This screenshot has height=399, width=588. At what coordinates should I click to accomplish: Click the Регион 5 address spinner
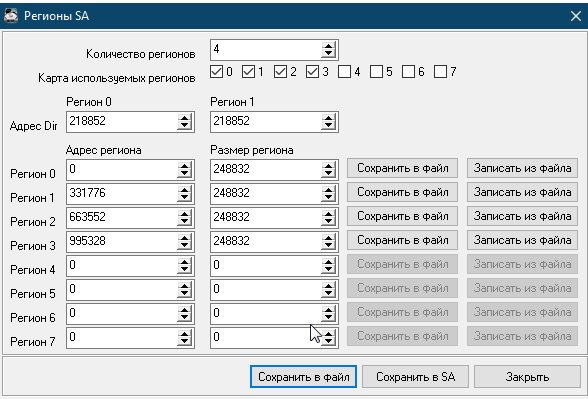184,290
